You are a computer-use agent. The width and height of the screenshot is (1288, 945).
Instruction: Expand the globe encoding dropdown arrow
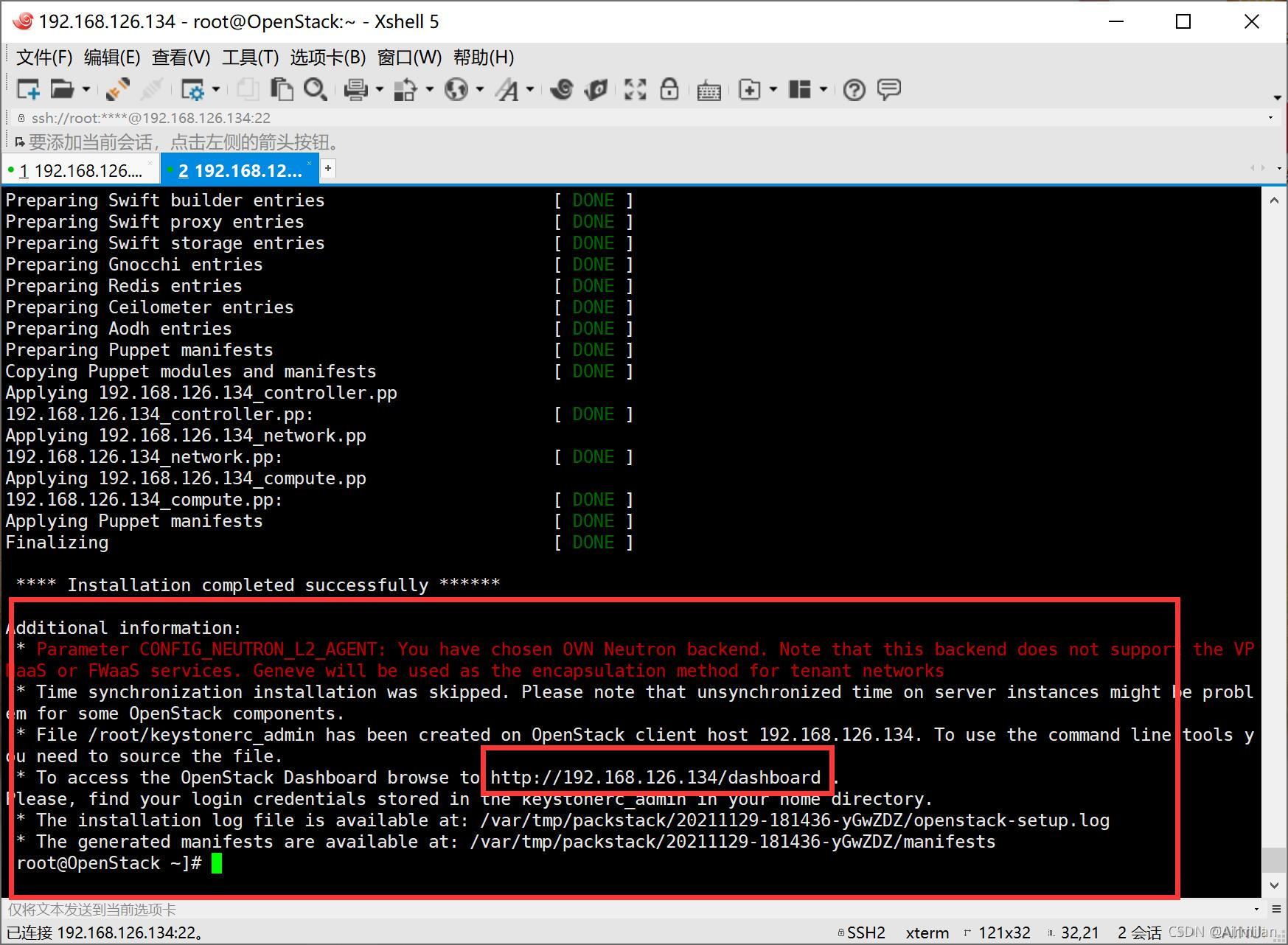point(480,89)
